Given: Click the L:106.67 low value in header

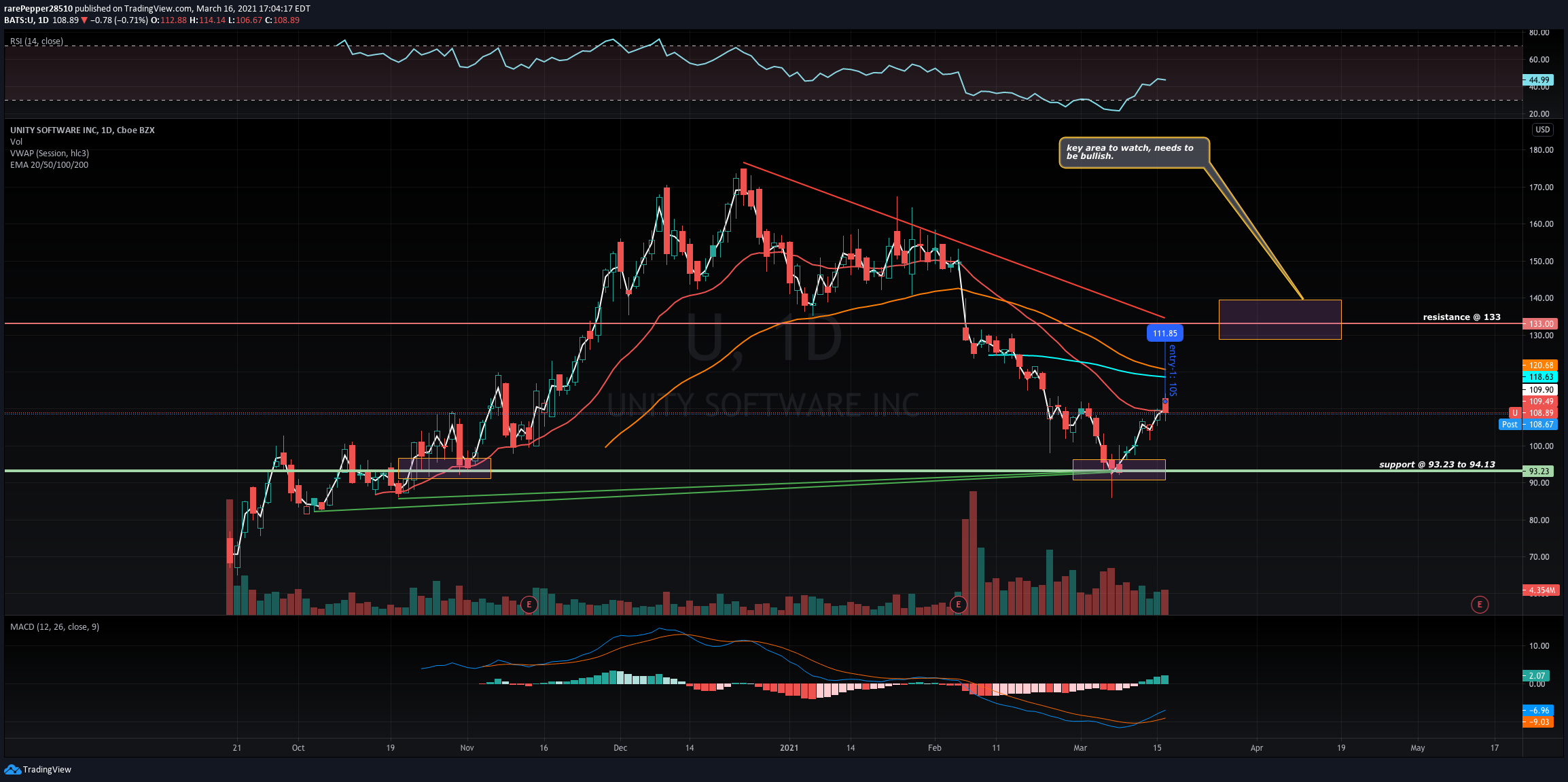Looking at the screenshot, I should [245, 20].
